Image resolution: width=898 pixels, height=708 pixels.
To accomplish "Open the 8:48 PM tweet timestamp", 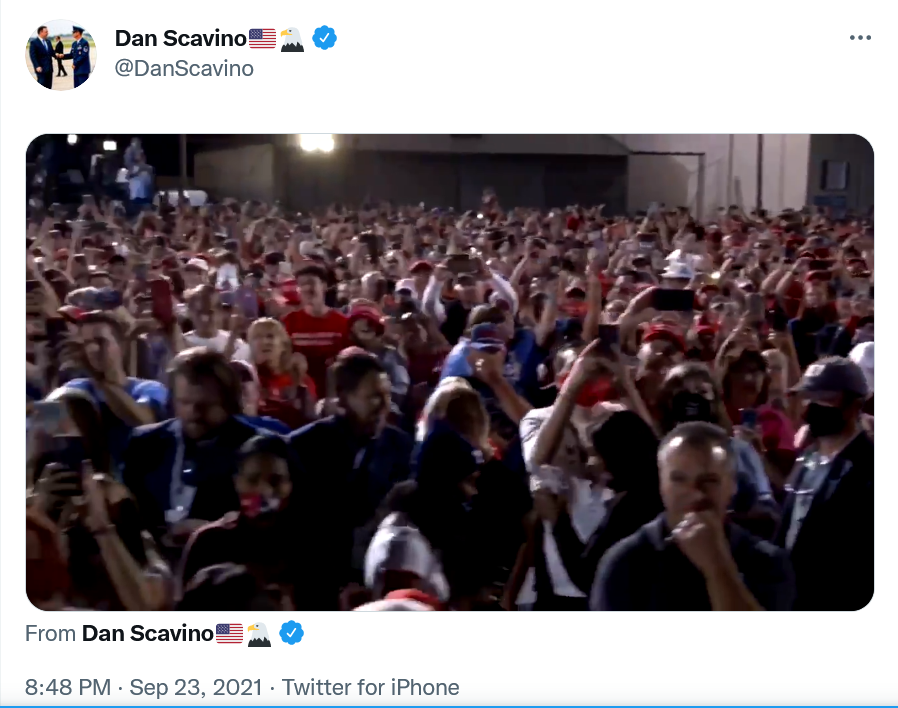I will click(x=68, y=687).
